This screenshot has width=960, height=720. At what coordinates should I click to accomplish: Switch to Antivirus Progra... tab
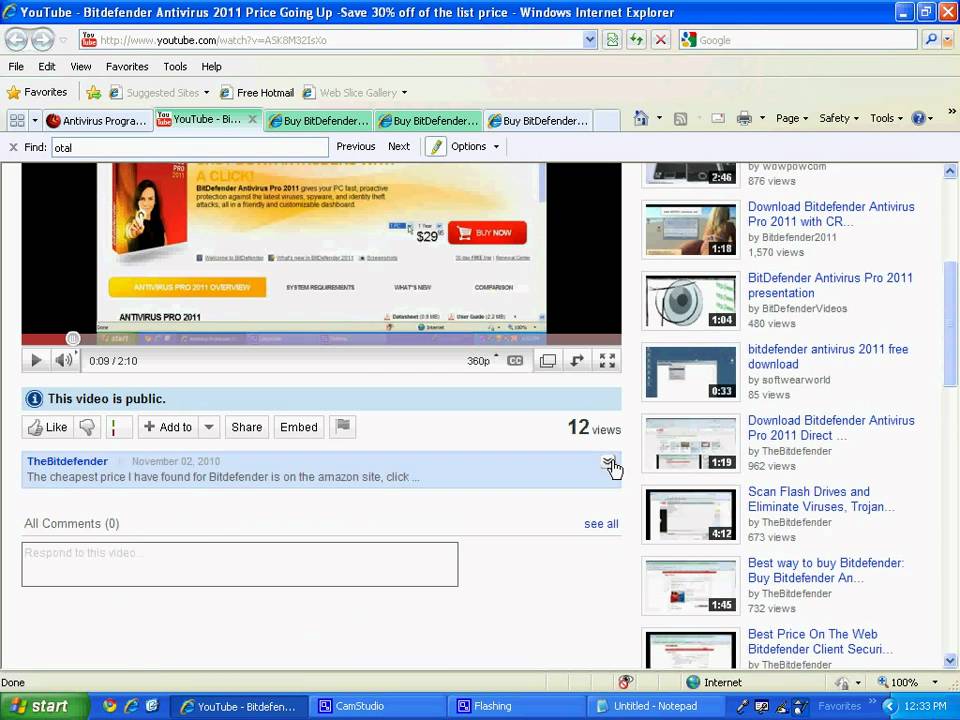[97, 121]
